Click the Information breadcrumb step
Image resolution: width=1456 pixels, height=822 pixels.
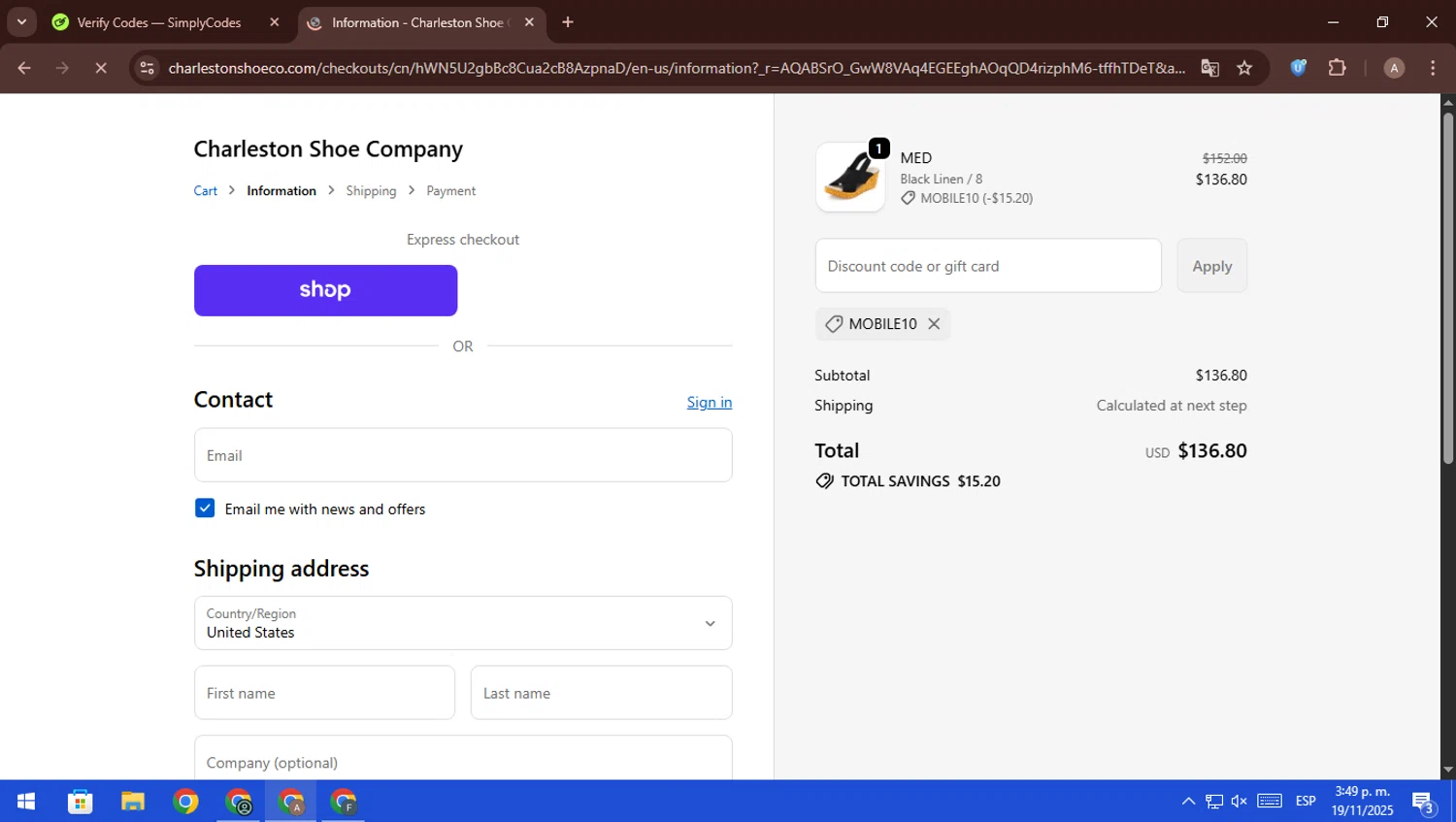(x=281, y=191)
